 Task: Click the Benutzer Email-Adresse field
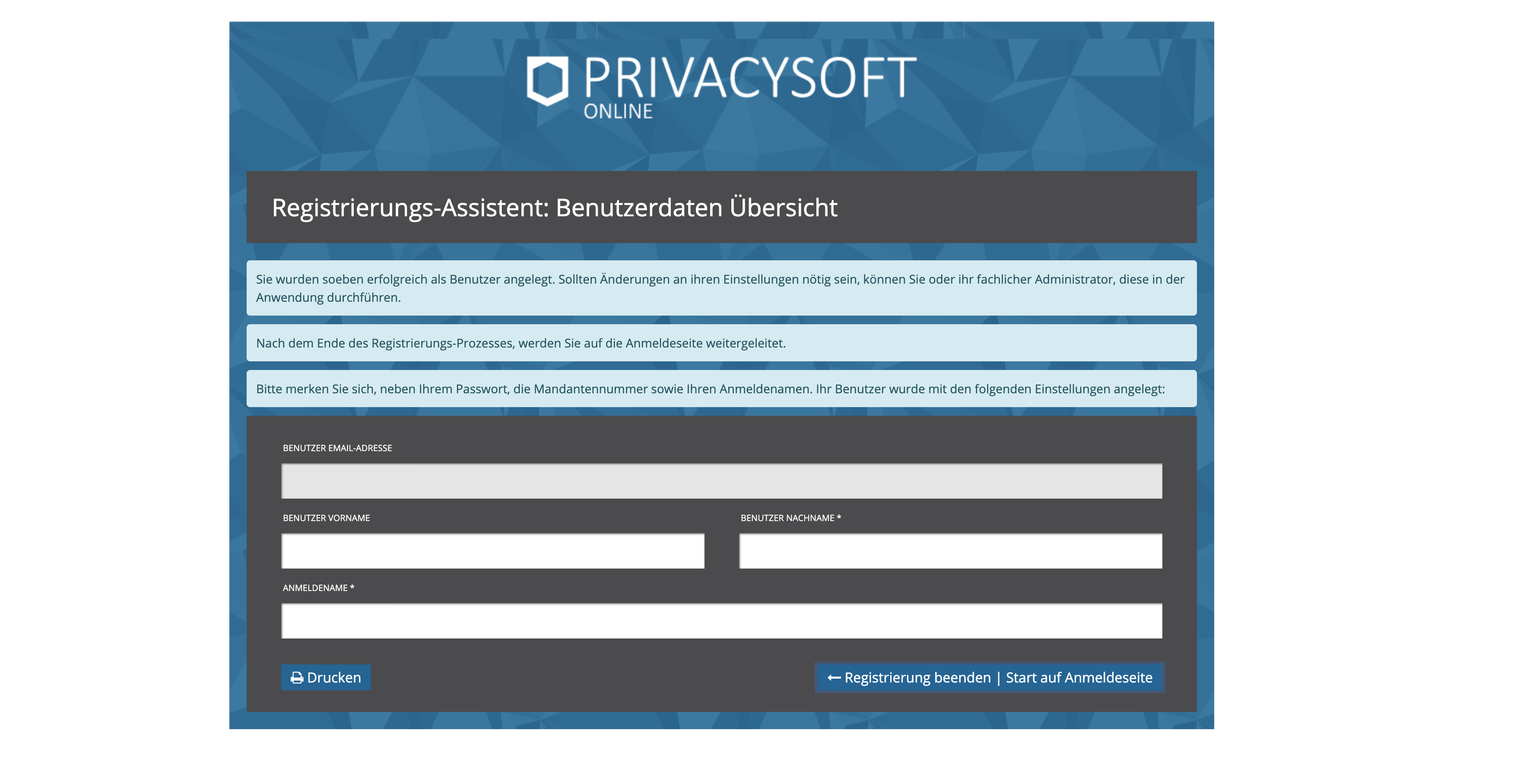[x=721, y=481]
